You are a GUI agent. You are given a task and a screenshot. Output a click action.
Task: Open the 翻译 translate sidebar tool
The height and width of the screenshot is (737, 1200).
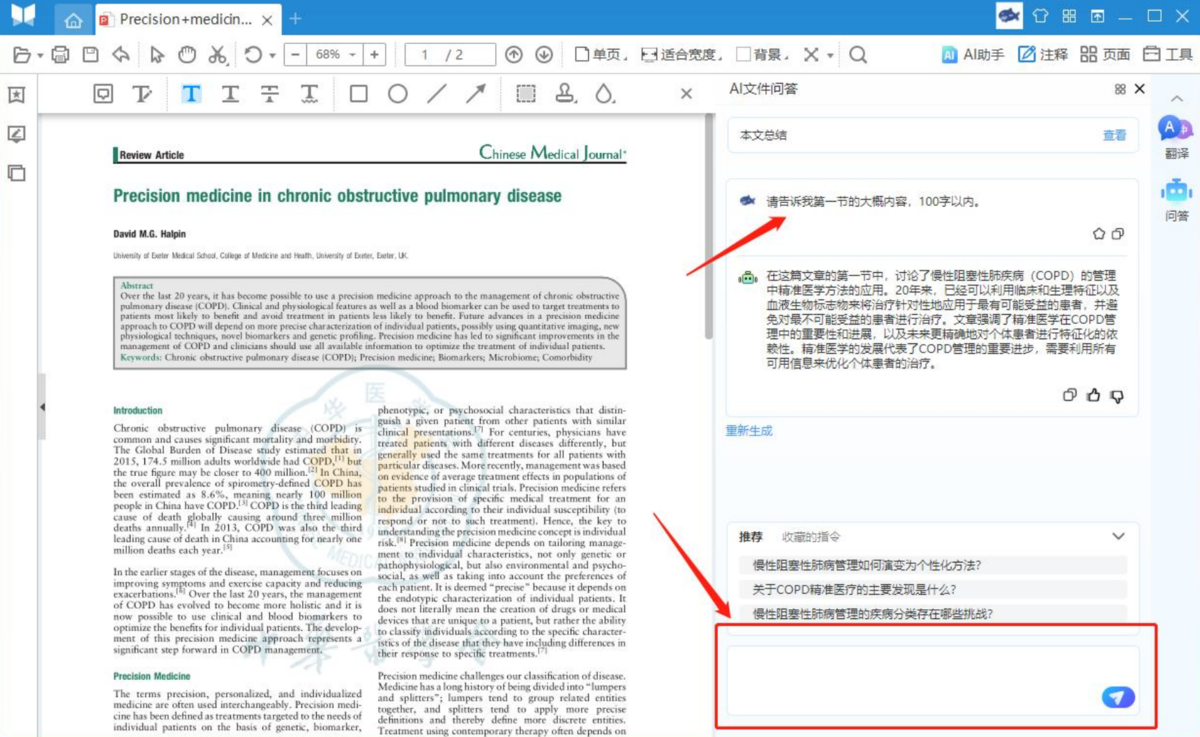tap(1176, 137)
